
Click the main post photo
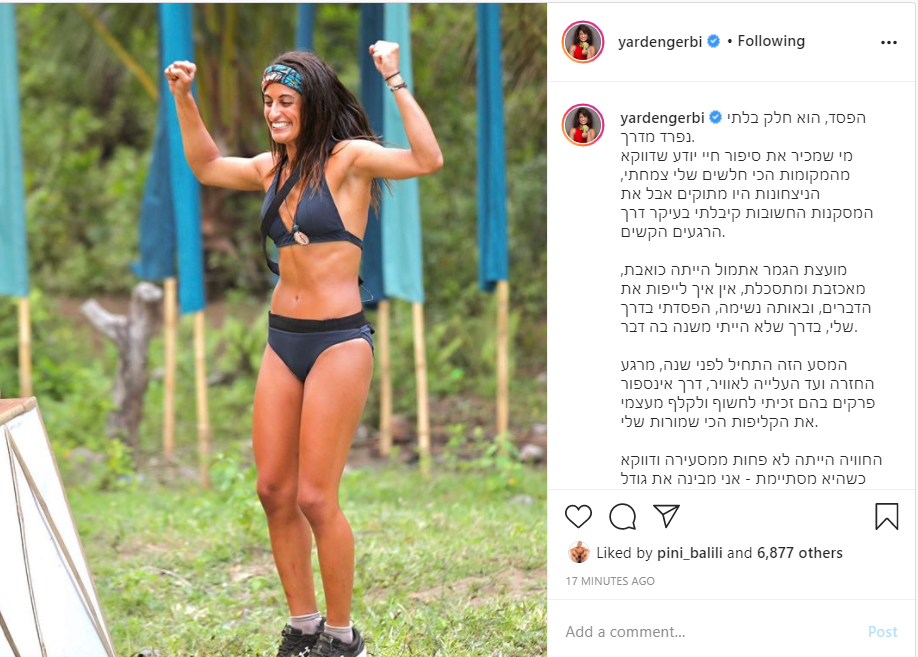pyautogui.click(x=273, y=330)
